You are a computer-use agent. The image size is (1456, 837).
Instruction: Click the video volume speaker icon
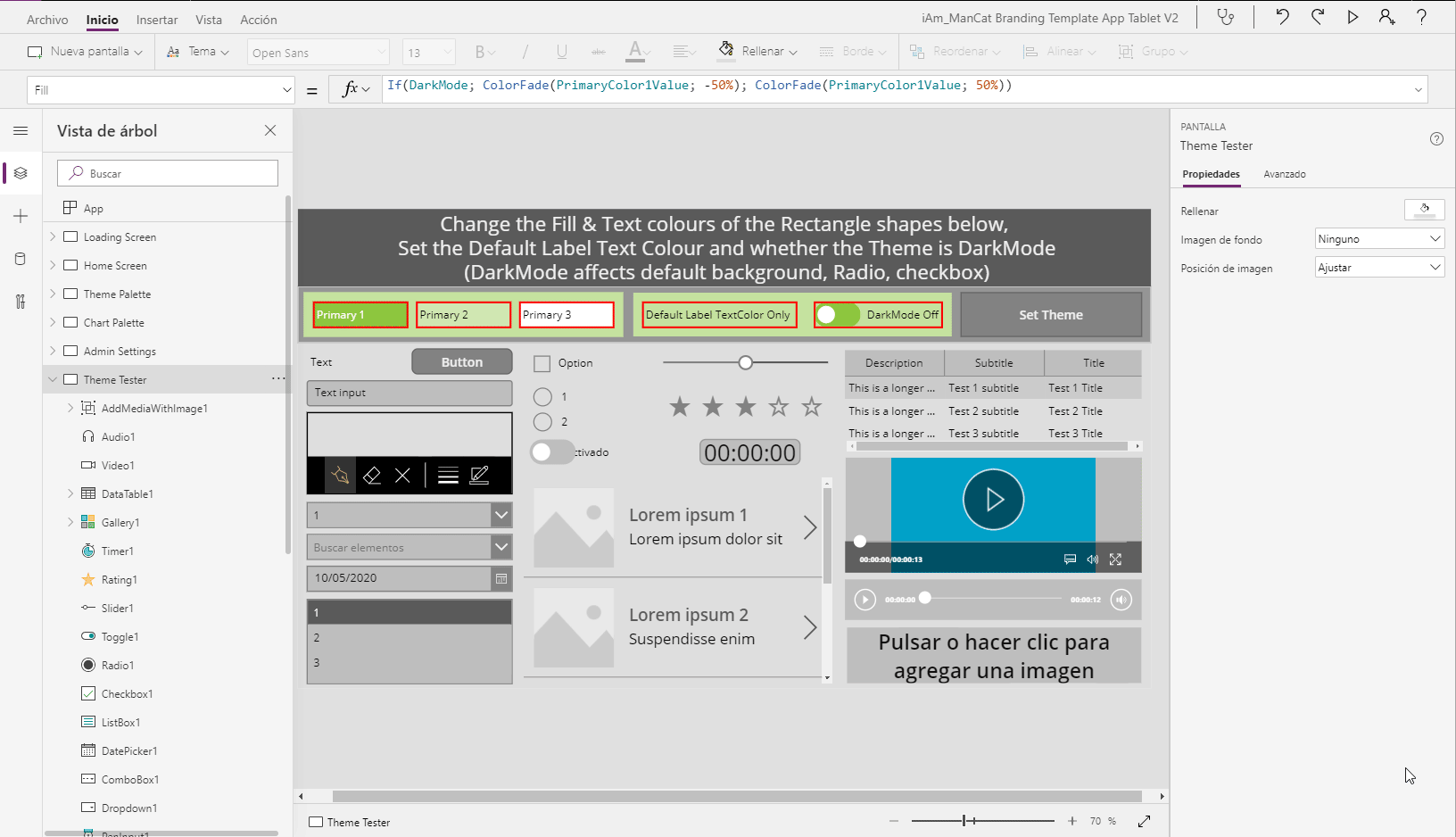coord(1092,559)
